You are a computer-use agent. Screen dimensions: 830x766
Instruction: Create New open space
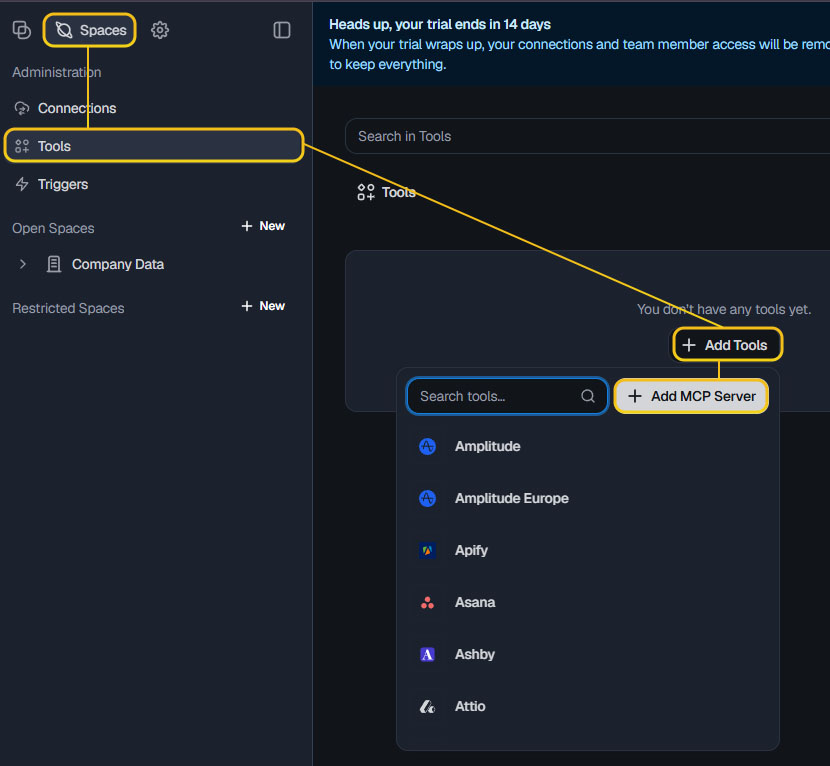263,226
